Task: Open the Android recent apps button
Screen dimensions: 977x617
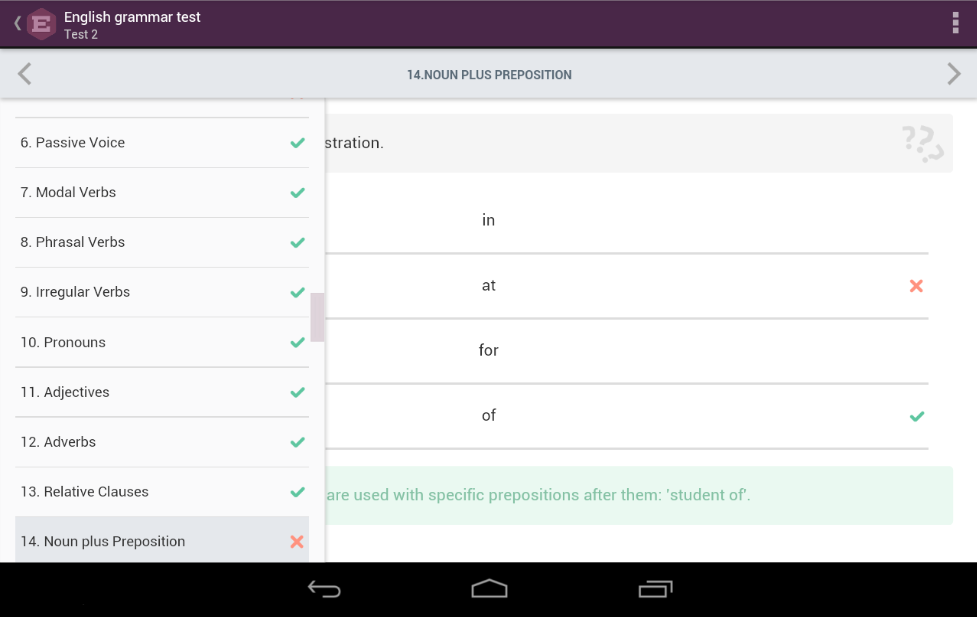Action: (x=655, y=589)
